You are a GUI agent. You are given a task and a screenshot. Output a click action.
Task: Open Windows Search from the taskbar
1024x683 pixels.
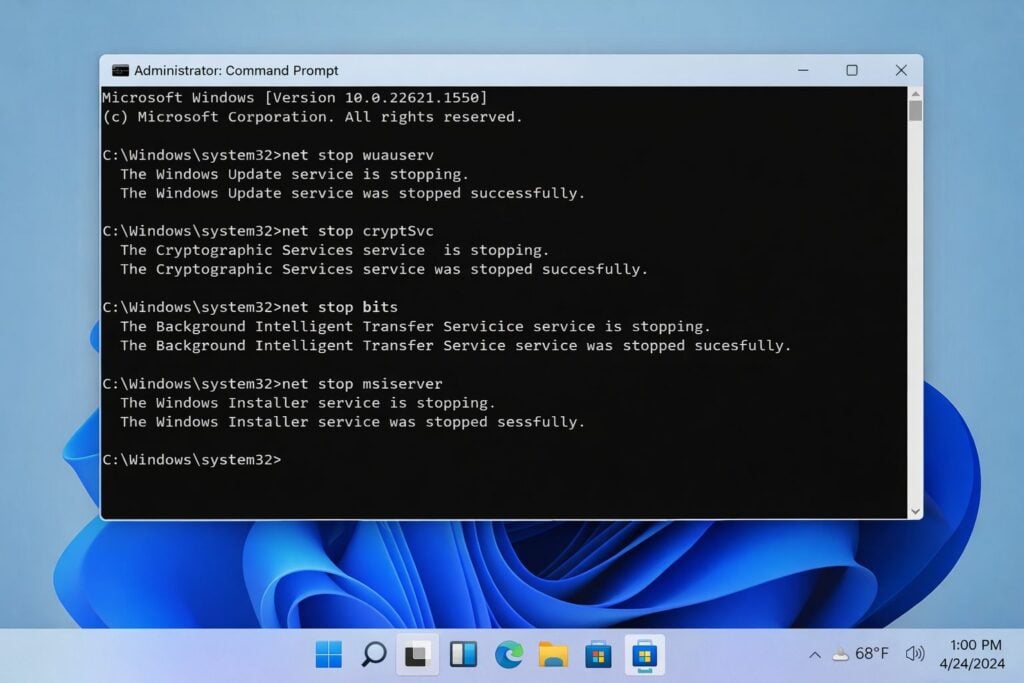(x=374, y=654)
